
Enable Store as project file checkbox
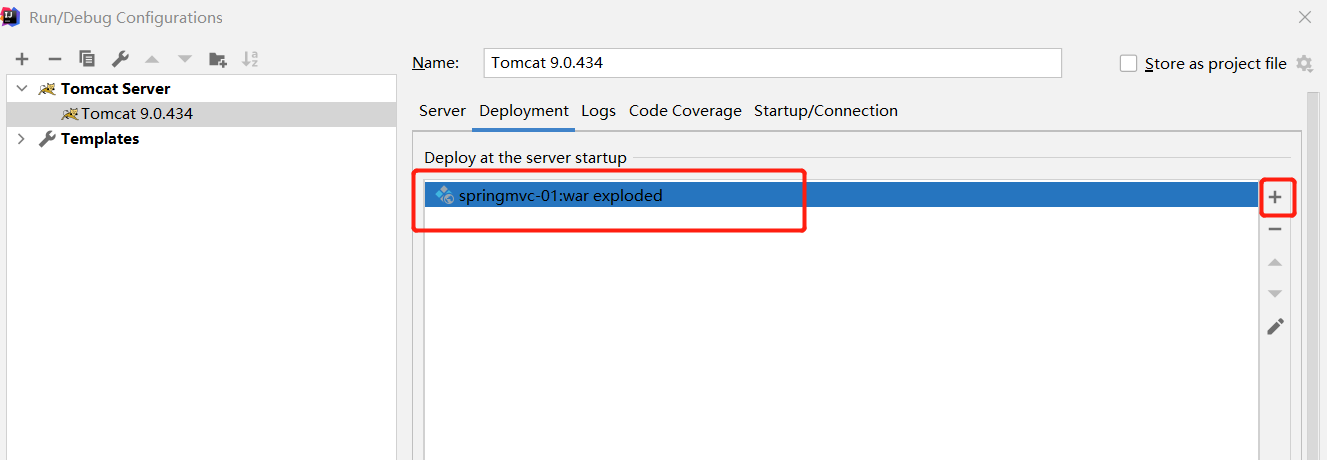pyautogui.click(x=1129, y=63)
